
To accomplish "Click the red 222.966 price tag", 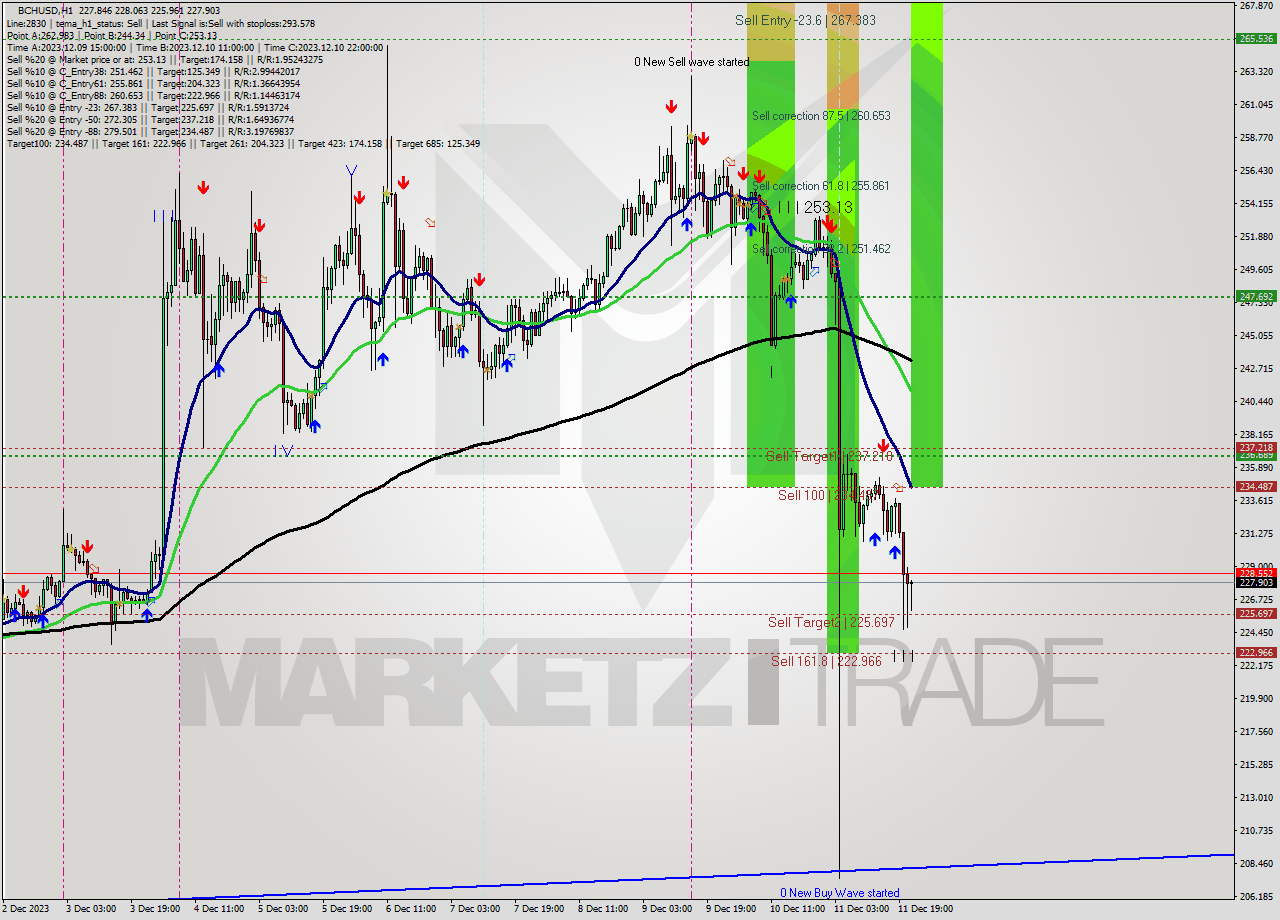I will [1256, 653].
